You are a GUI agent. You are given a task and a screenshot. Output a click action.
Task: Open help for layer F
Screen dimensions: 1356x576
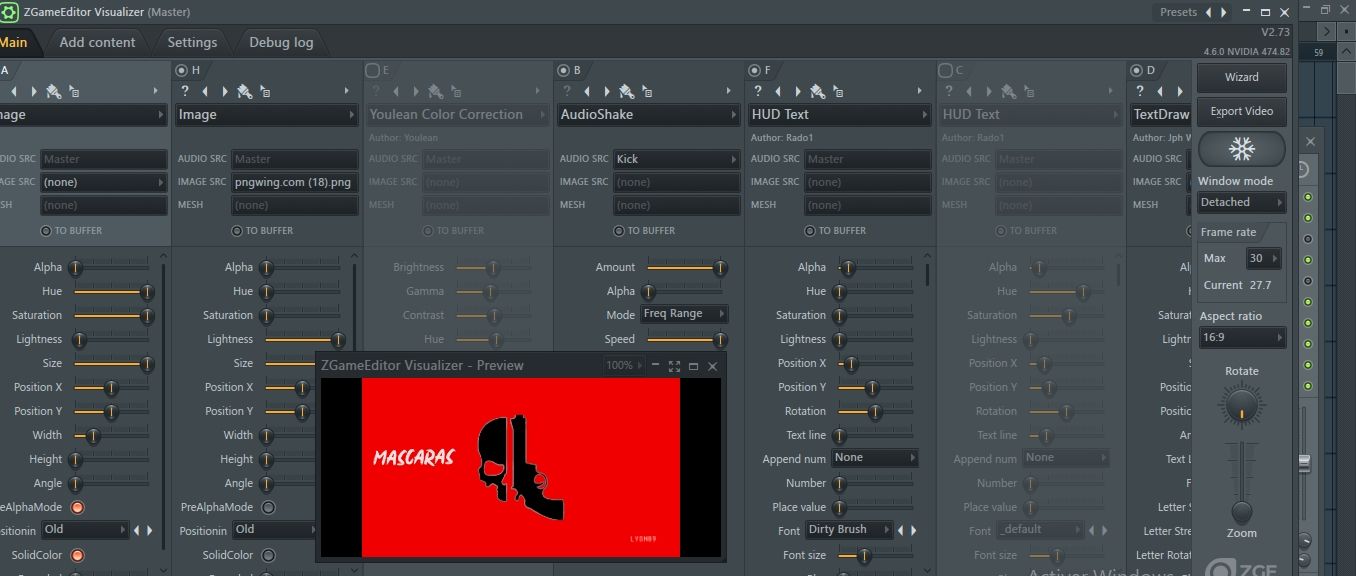[x=757, y=91]
